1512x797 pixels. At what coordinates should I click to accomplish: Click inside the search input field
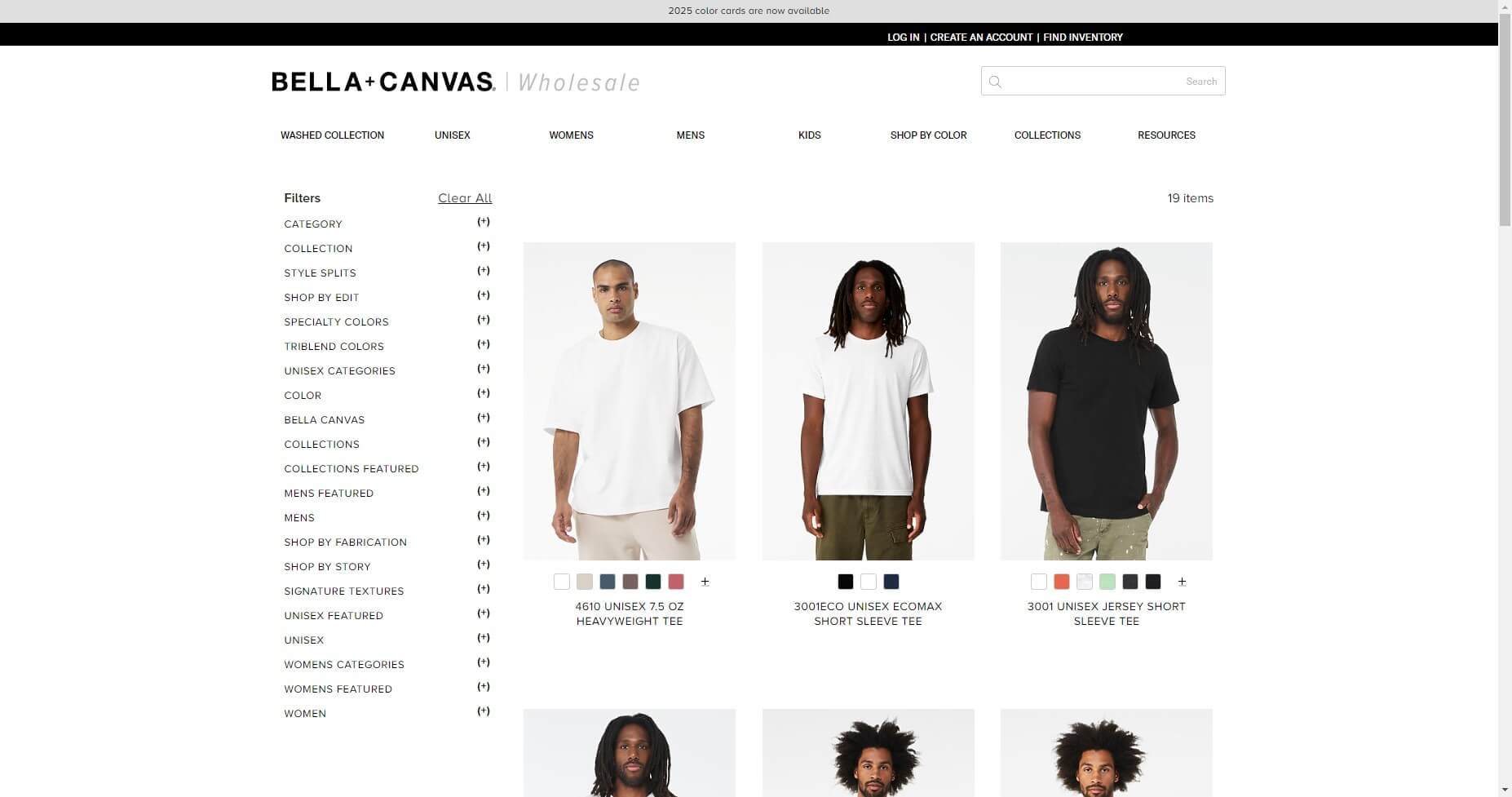[x=1093, y=82]
